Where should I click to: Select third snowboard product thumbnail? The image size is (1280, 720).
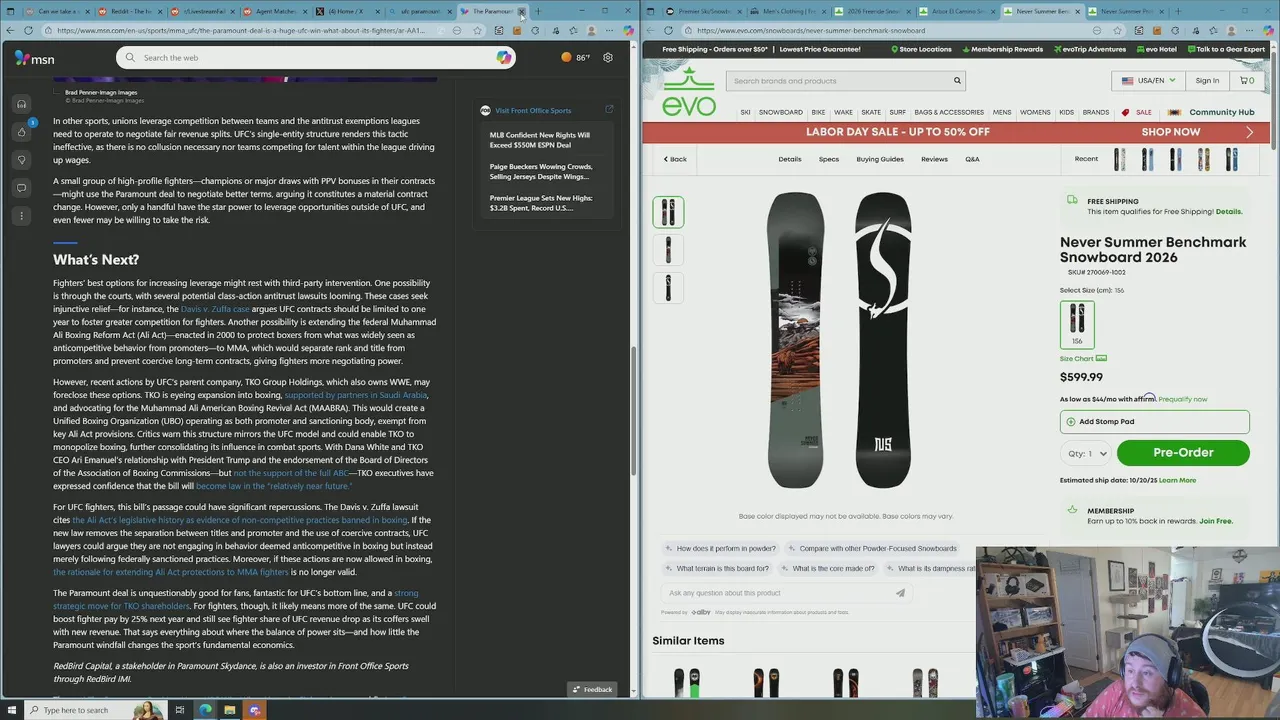point(668,288)
